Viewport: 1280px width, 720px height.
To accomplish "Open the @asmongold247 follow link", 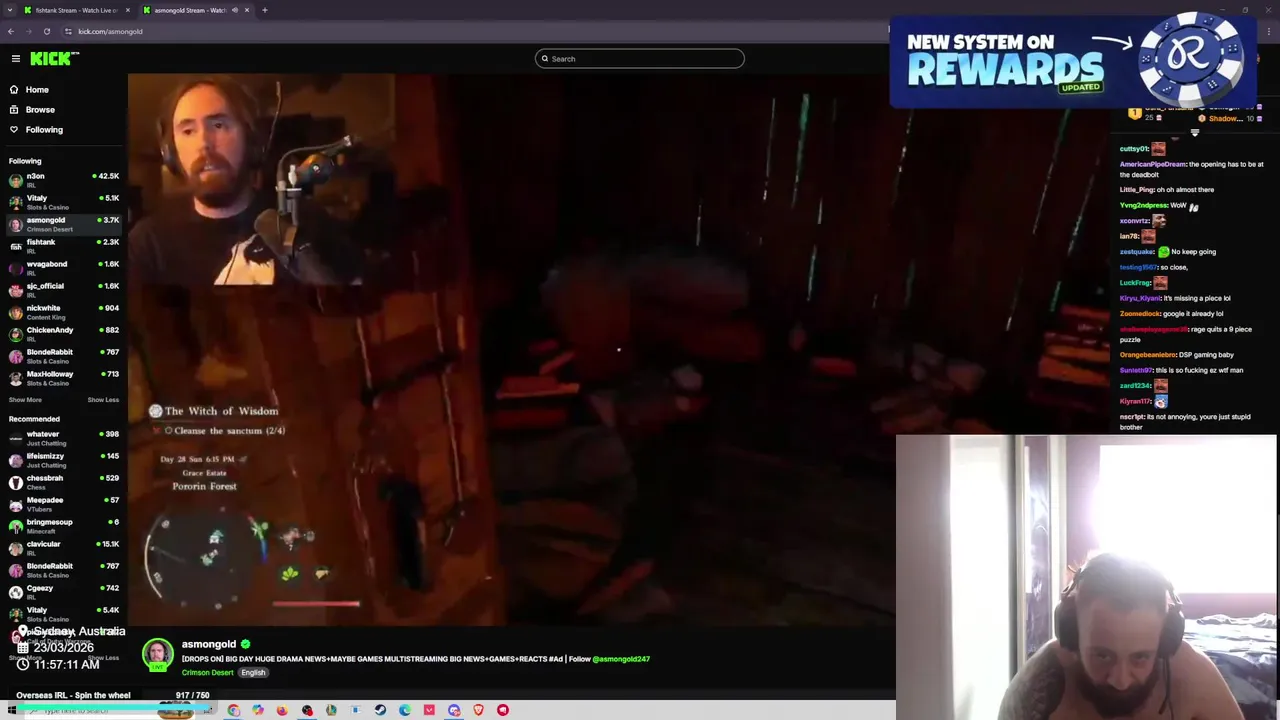I will click(621, 659).
